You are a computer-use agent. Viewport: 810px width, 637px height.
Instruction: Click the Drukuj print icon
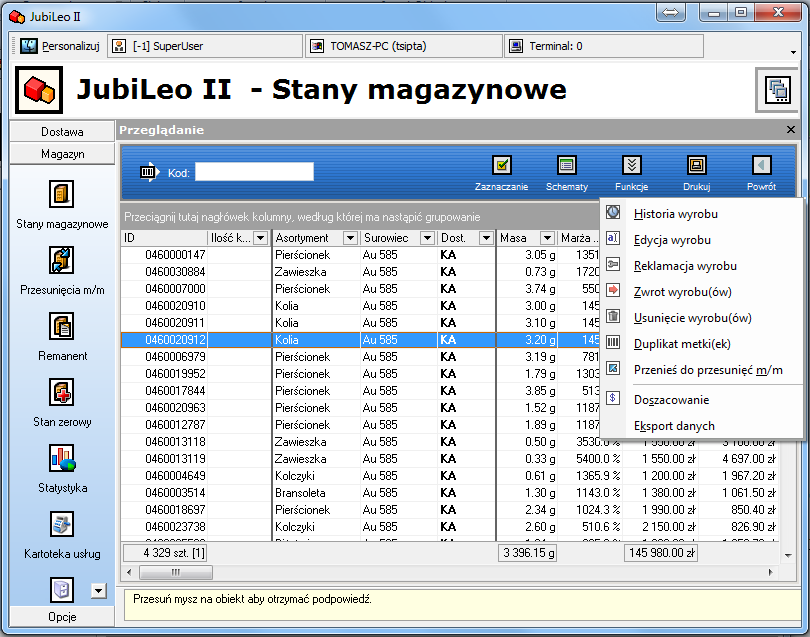(x=696, y=165)
